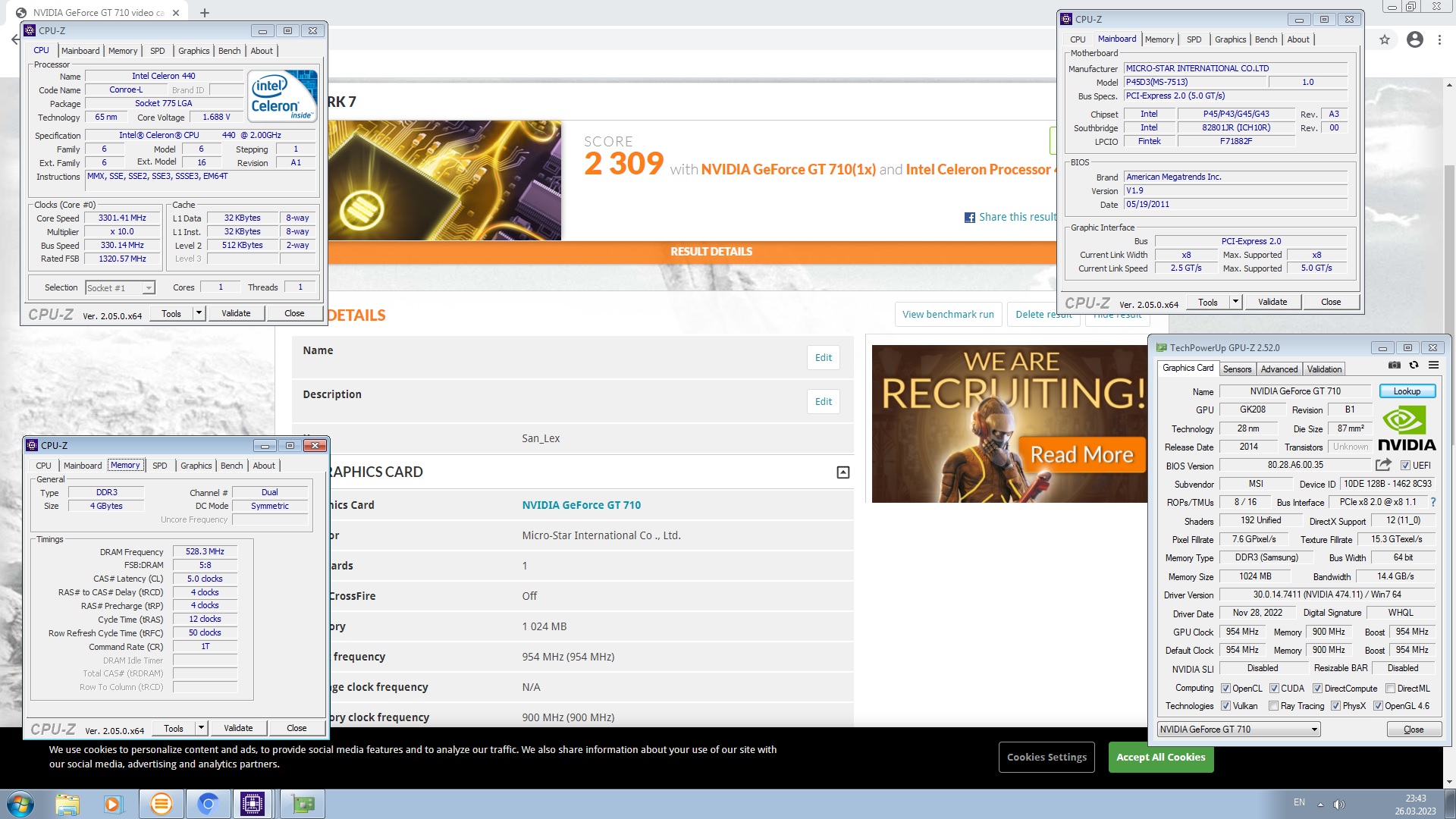Click Validate in the Memory CPU-Z window
Screen dimensions: 1456x819
click(x=238, y=728)
